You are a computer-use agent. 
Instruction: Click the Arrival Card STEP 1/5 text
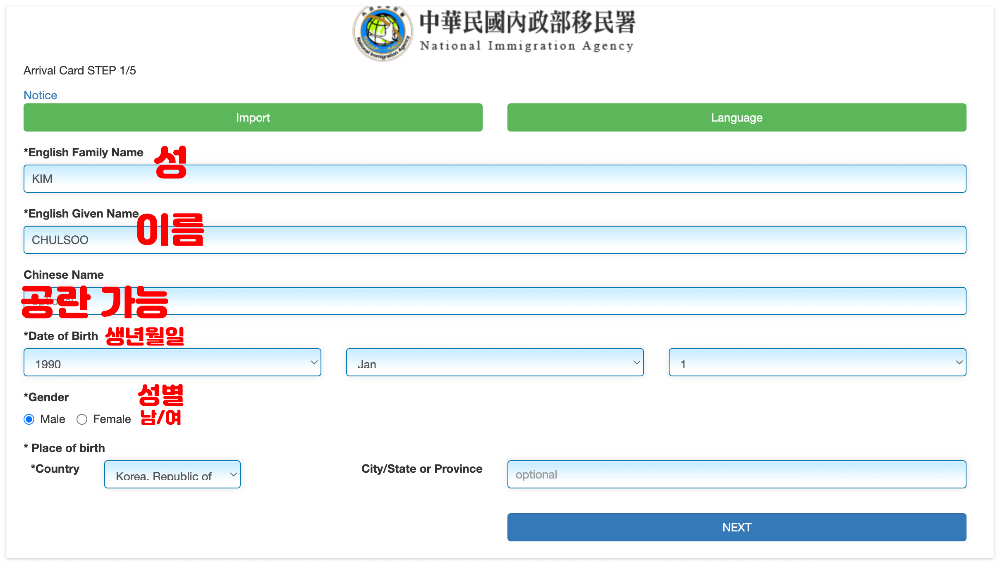80,70
